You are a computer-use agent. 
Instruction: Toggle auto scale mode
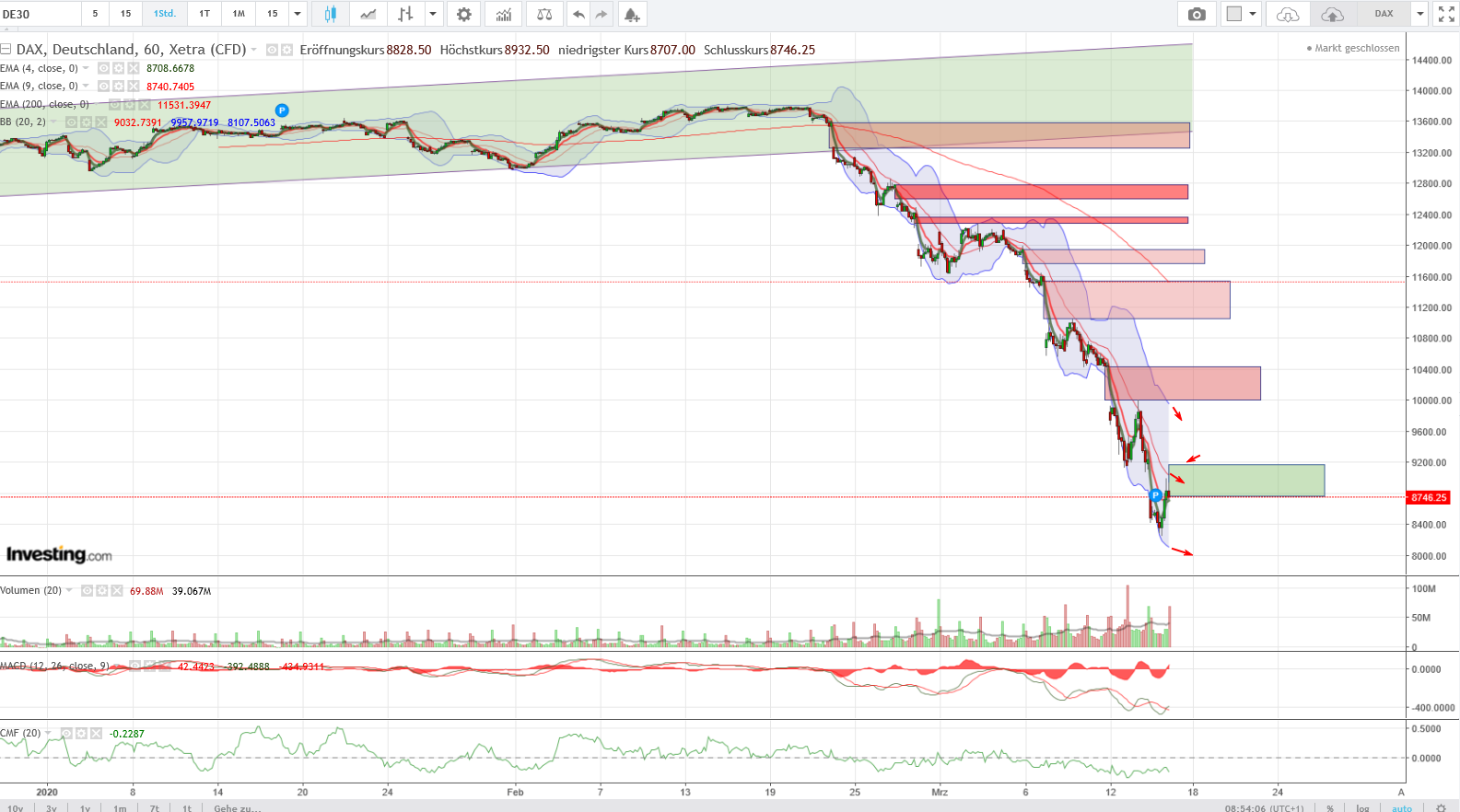click(1402, 807)
